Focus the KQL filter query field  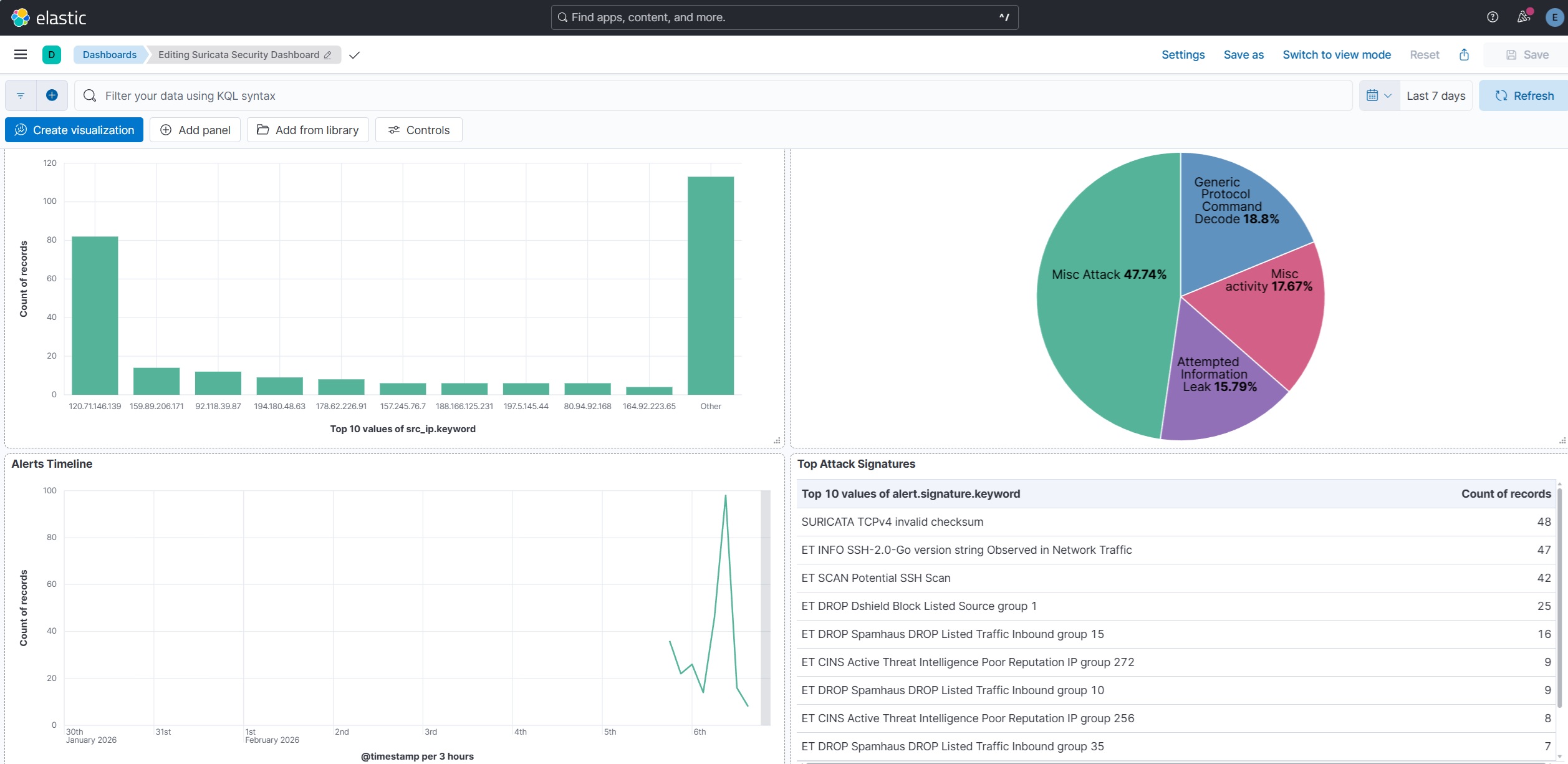pos(717,95)
